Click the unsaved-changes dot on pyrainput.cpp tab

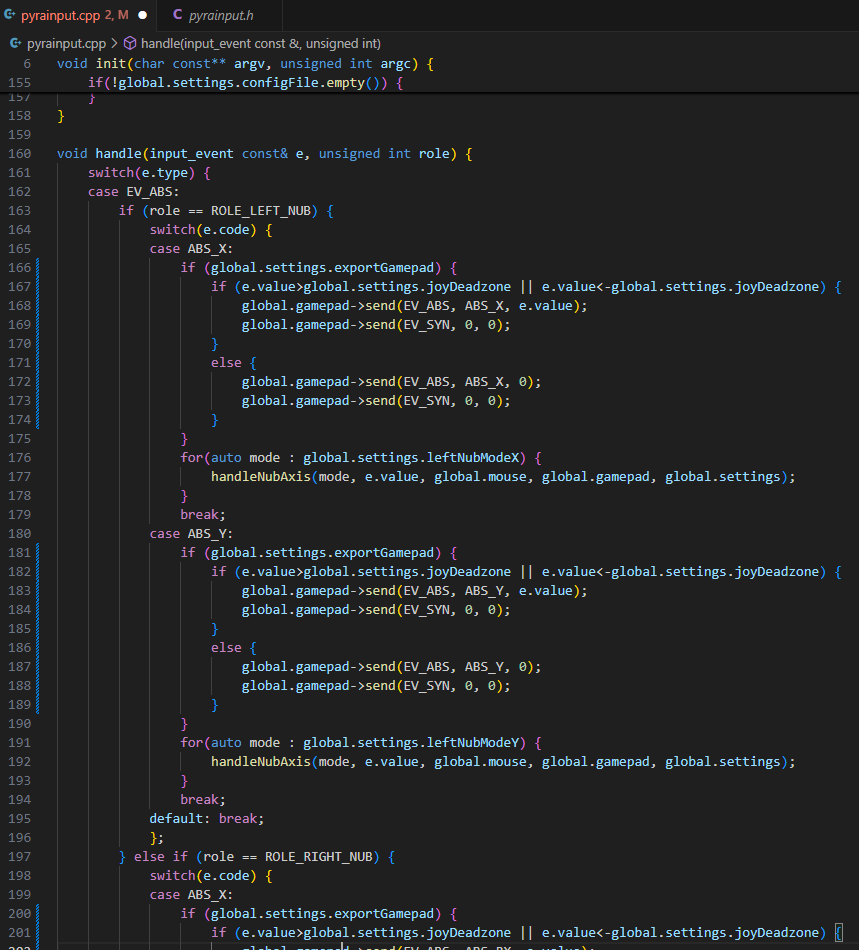[142, 15]
